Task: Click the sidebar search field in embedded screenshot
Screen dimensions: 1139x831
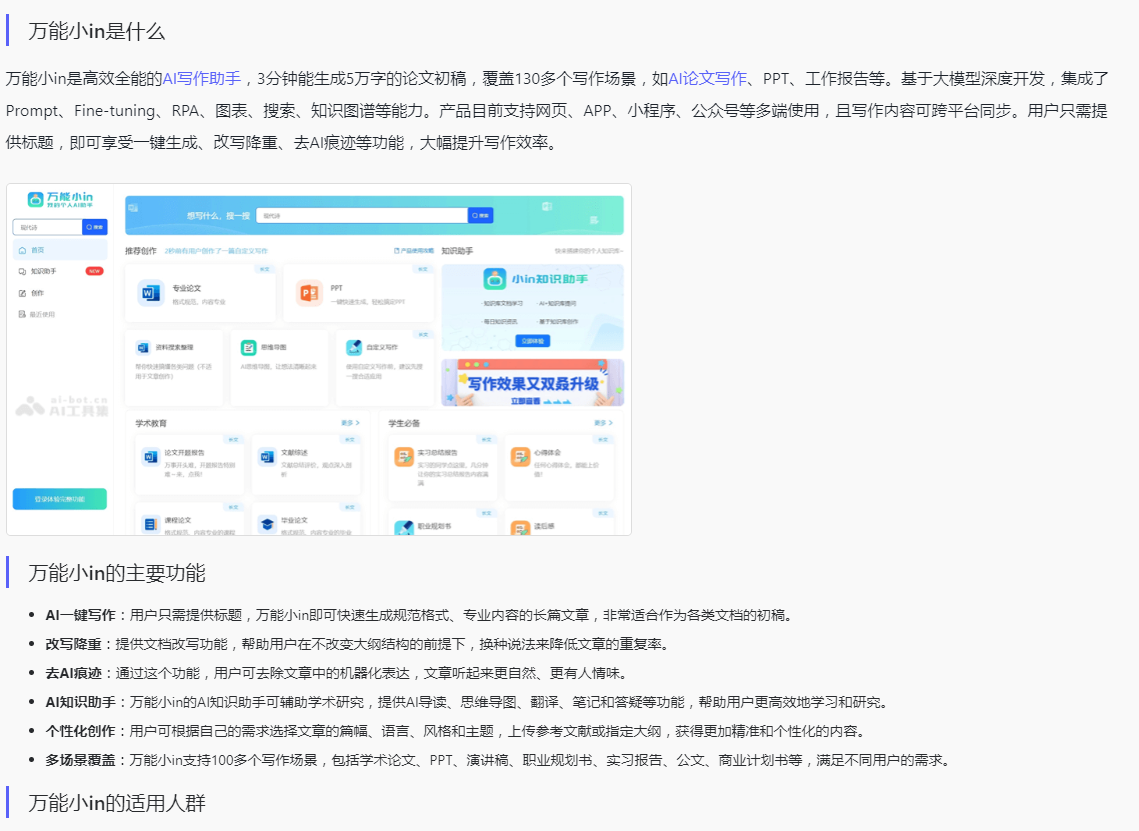Action: pos(47,227)
